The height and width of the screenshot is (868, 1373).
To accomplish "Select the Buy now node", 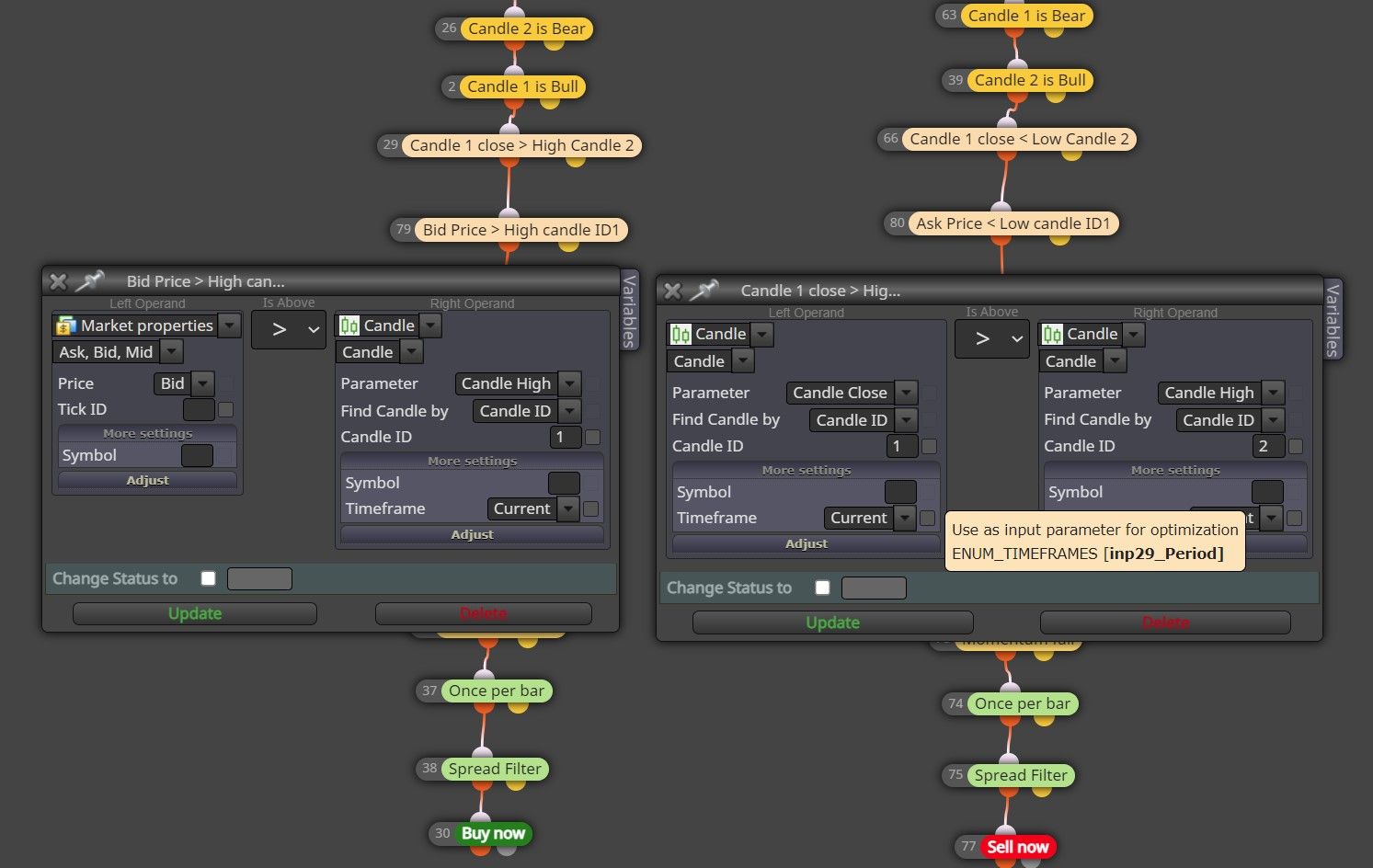I will tap(493, 833).
